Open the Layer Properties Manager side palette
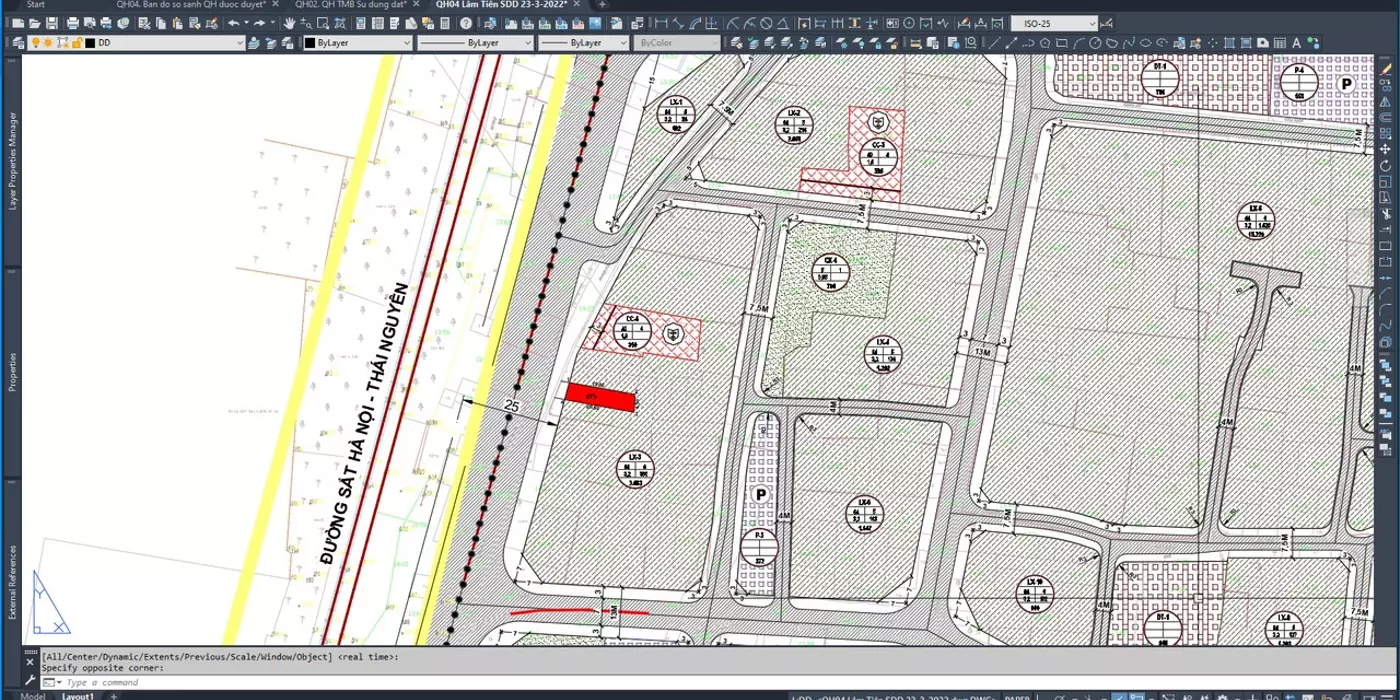This screenshot has width=1400, height=700. pyautogui.click(x=13, y=160)
